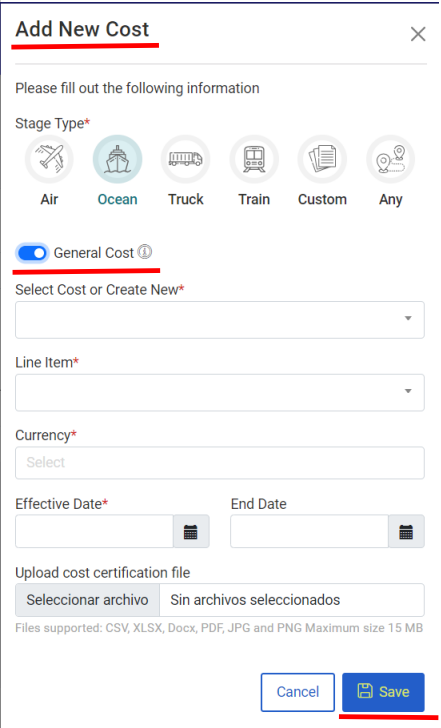Open the Currency select field
Image resolution: width=441 pixels, height=728 pixels.
pyautogui.click(x=220, y=463)
